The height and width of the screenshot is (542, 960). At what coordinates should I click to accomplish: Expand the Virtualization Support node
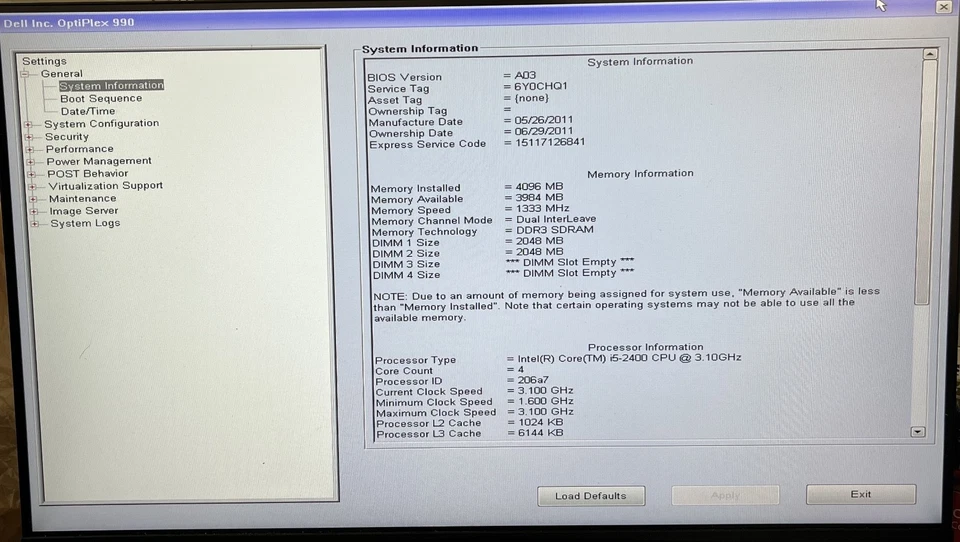(32, 187)
